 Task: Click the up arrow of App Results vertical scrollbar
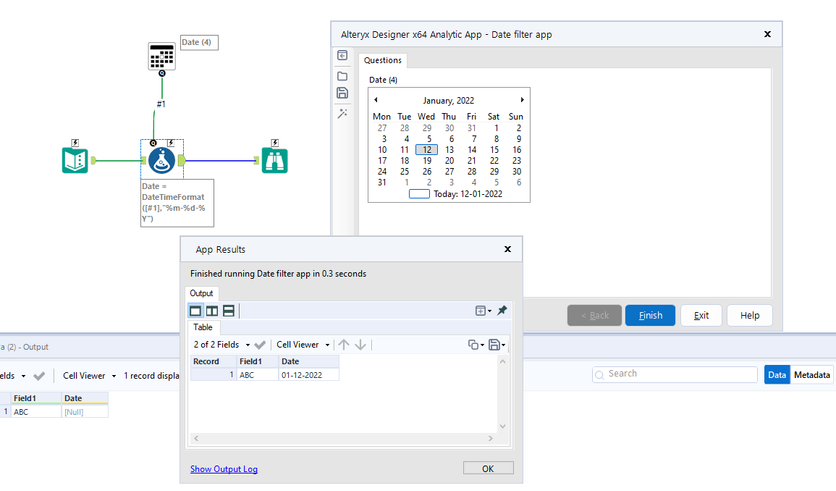(x=502, y=361)
